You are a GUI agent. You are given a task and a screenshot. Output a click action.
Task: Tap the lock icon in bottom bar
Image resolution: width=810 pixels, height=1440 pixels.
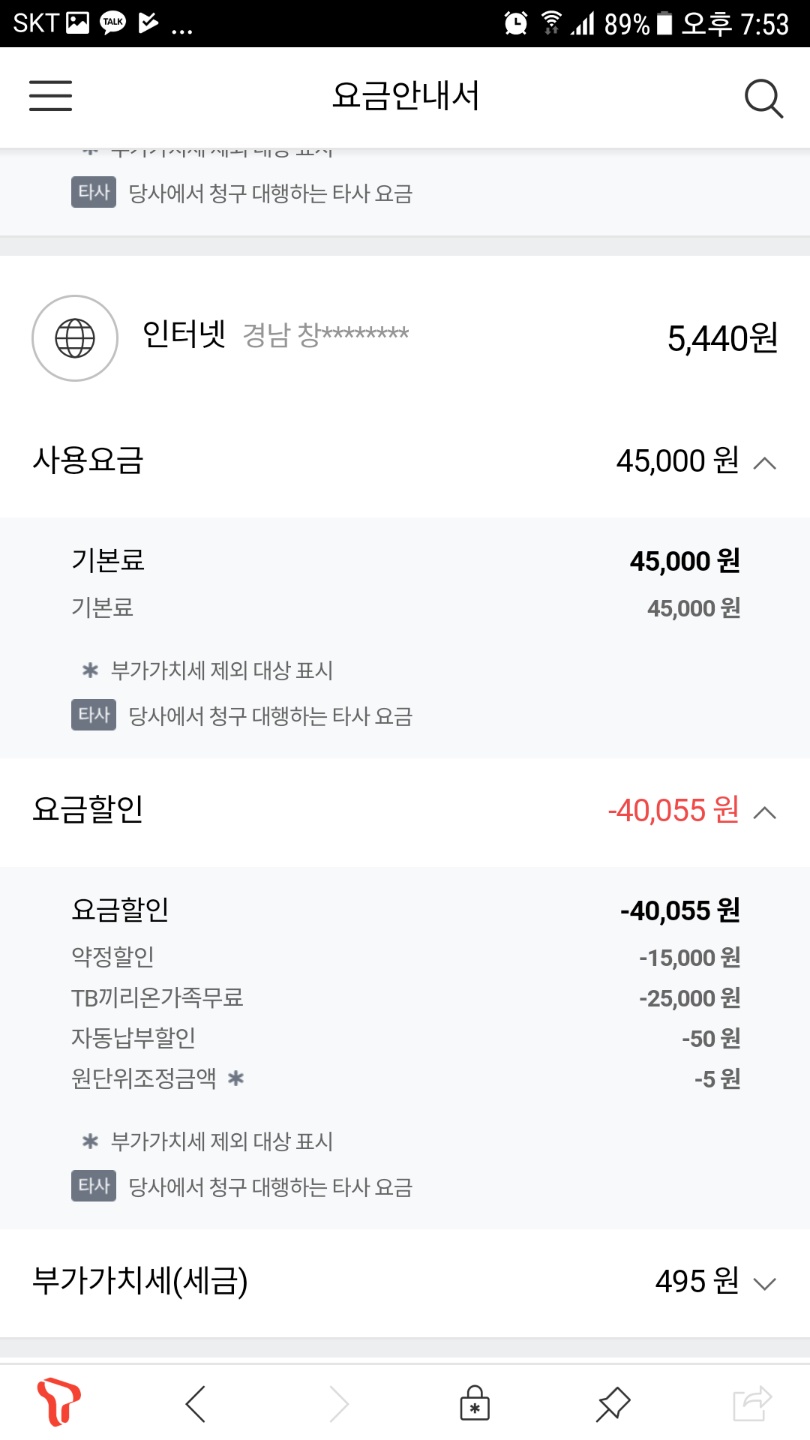pos(474,1404)
